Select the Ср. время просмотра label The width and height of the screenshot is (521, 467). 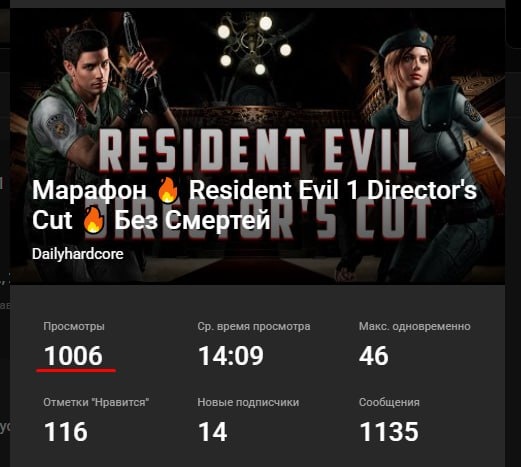tap(254, 326)
